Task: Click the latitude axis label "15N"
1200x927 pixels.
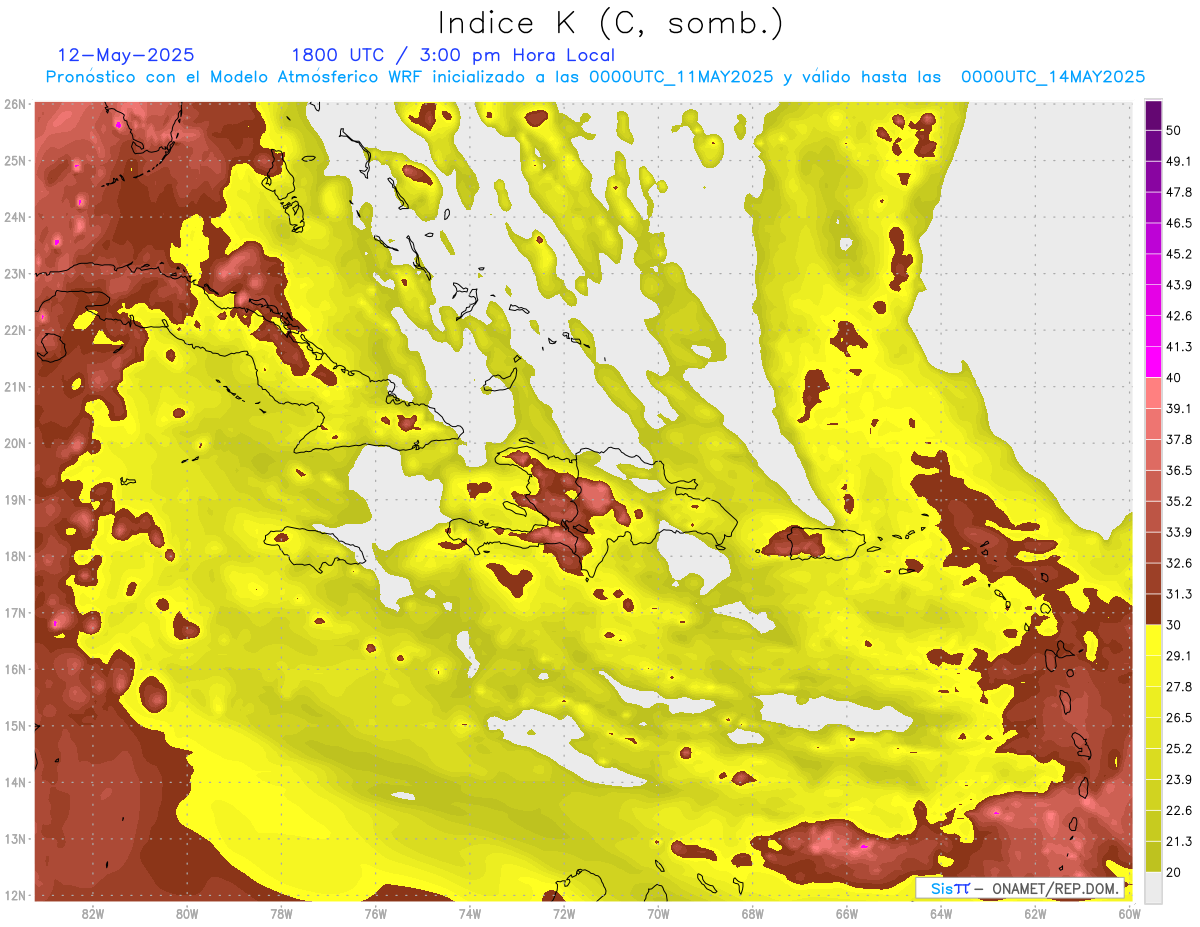Action: (14, 725)
